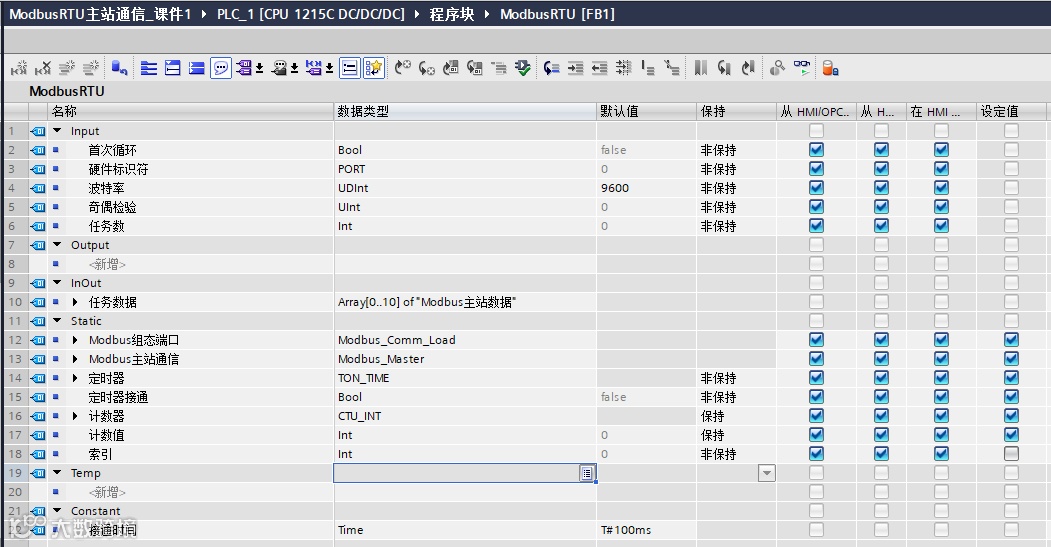Screen dimensions: 1051x547
Task: Click the insert network icon in toolbar
Action: click(19, 68)
